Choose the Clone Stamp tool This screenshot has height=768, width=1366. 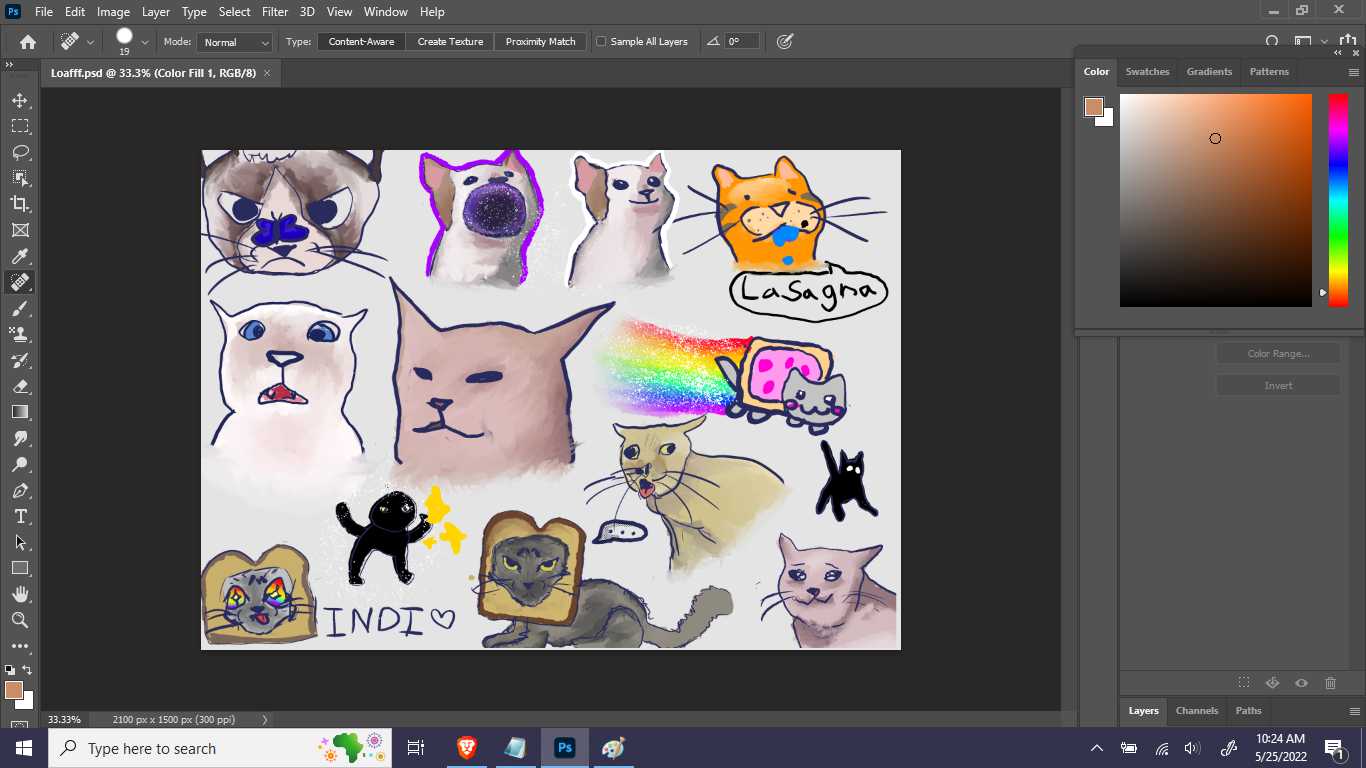[20, 334]
